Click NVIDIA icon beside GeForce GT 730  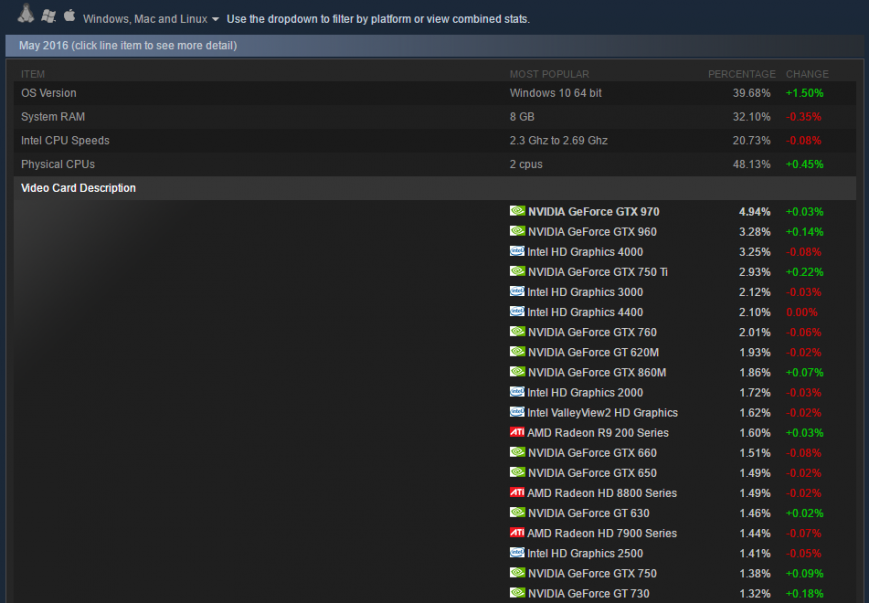click(x=517, y=592)
